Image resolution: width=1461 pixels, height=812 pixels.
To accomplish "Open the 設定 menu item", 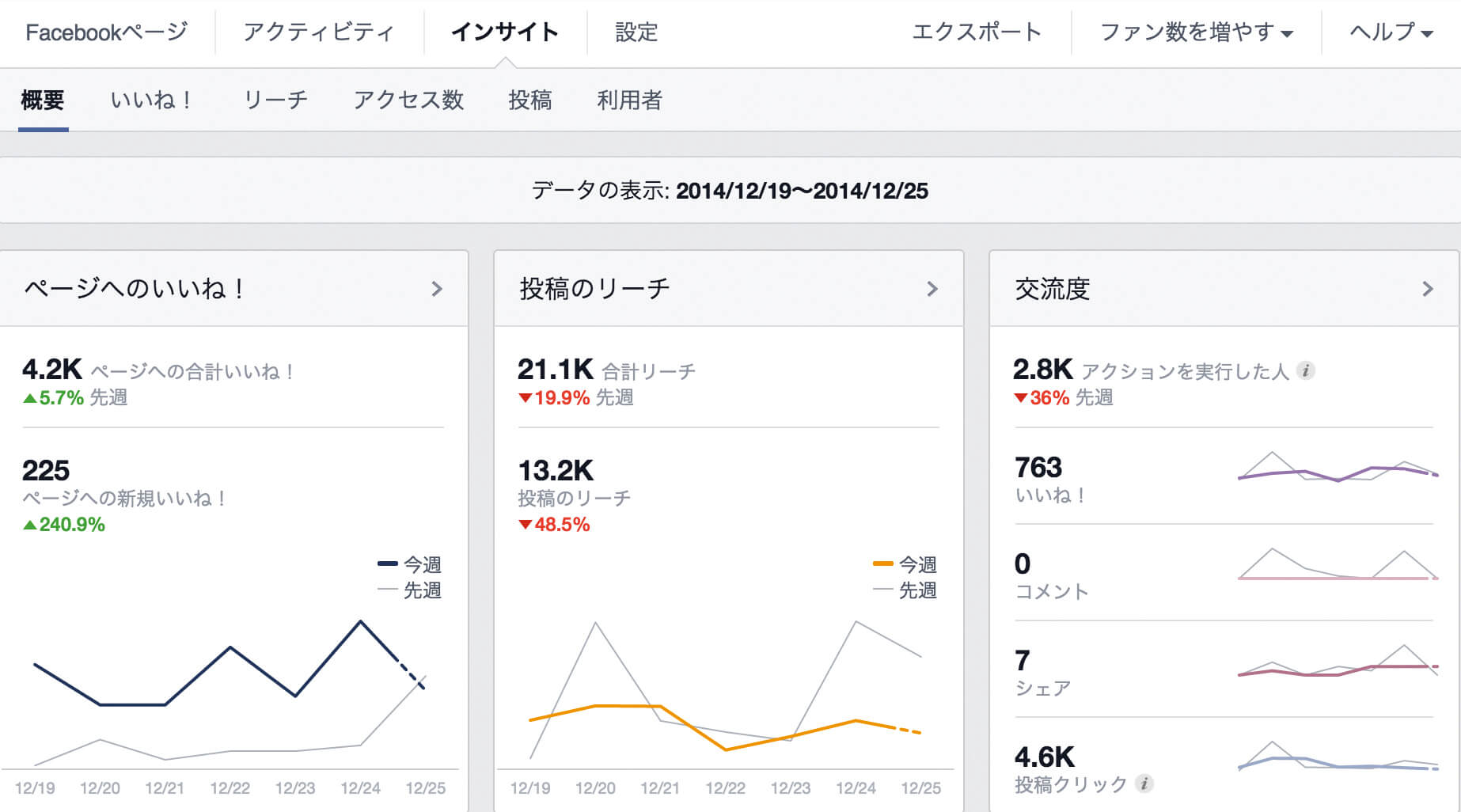I will click(x=636, y=32).
